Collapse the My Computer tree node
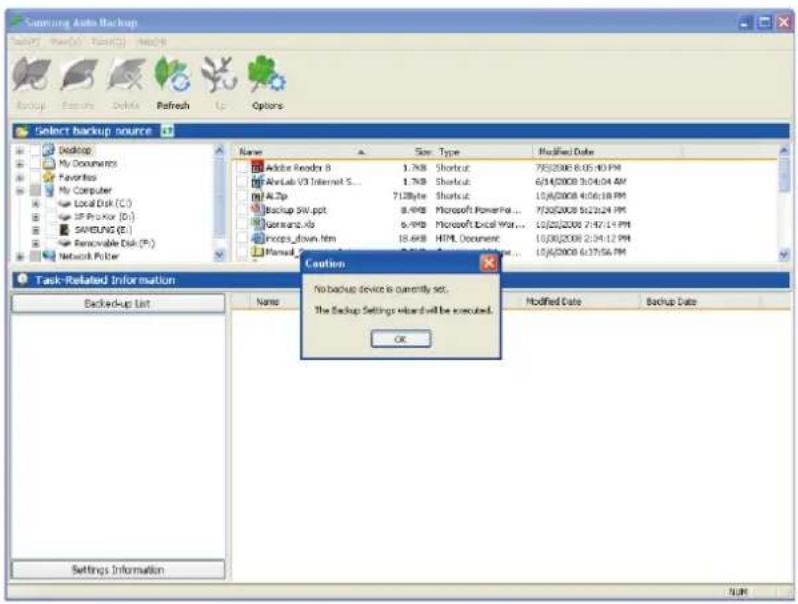798x604 pixels. (x=20, y=190)
